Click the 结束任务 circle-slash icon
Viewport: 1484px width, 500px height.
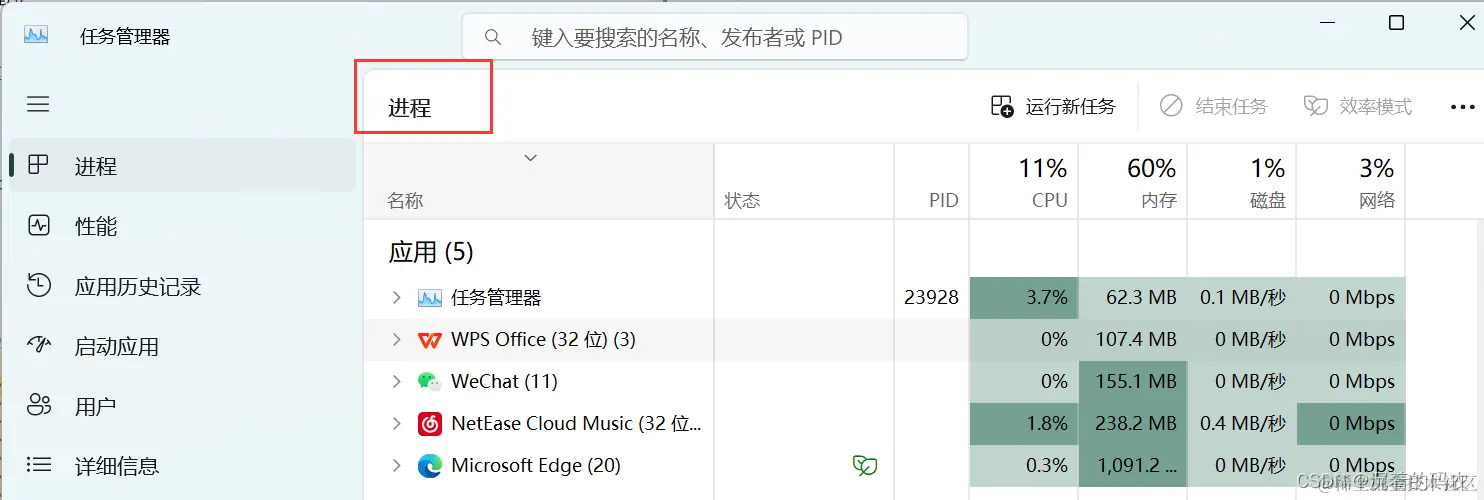(x=1171, y=106)
